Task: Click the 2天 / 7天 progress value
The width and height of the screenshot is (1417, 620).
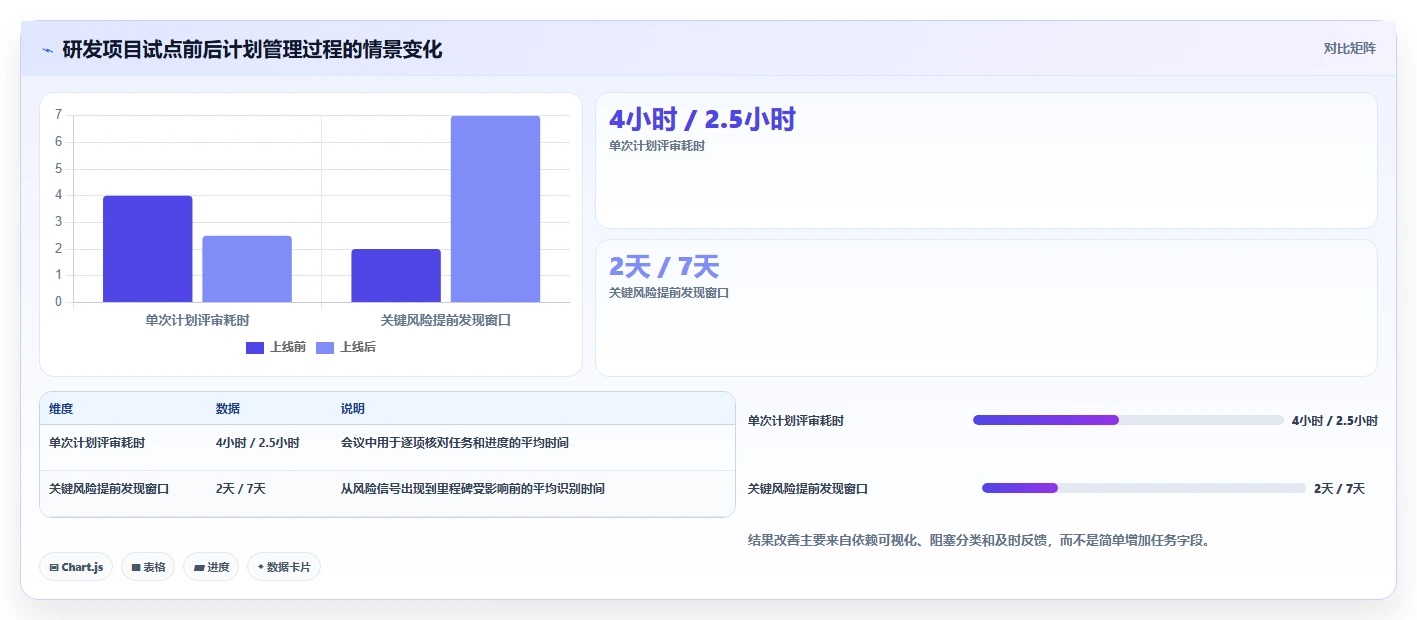Action: click(x=1340, y=489)
